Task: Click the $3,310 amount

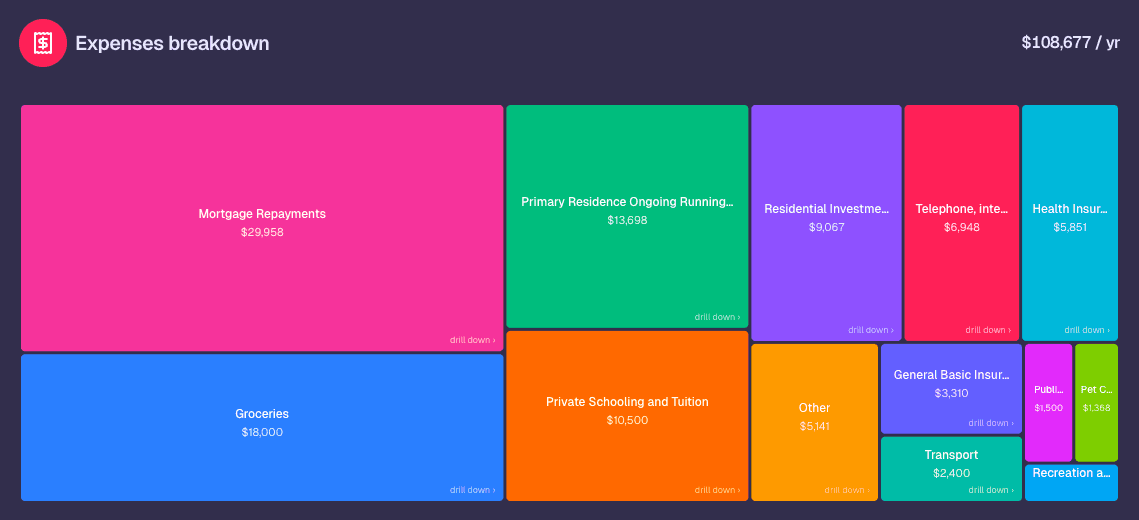Action: tap(952, 393)
